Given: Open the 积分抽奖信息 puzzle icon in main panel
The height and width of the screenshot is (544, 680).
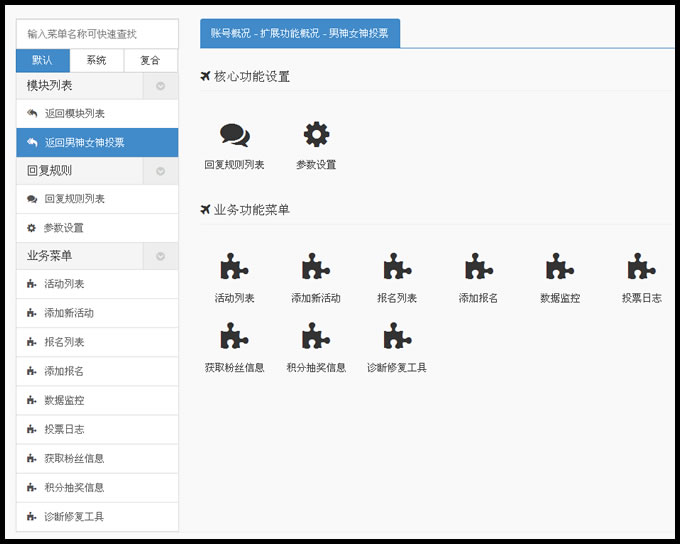Looking at the screenshot, I should click(x=316, y=336).
